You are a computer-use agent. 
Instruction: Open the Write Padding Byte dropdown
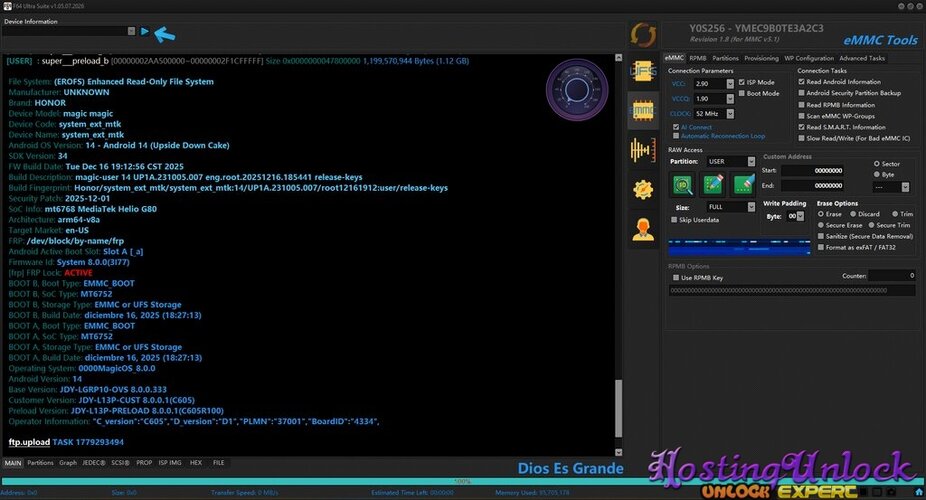pos(800,216)
